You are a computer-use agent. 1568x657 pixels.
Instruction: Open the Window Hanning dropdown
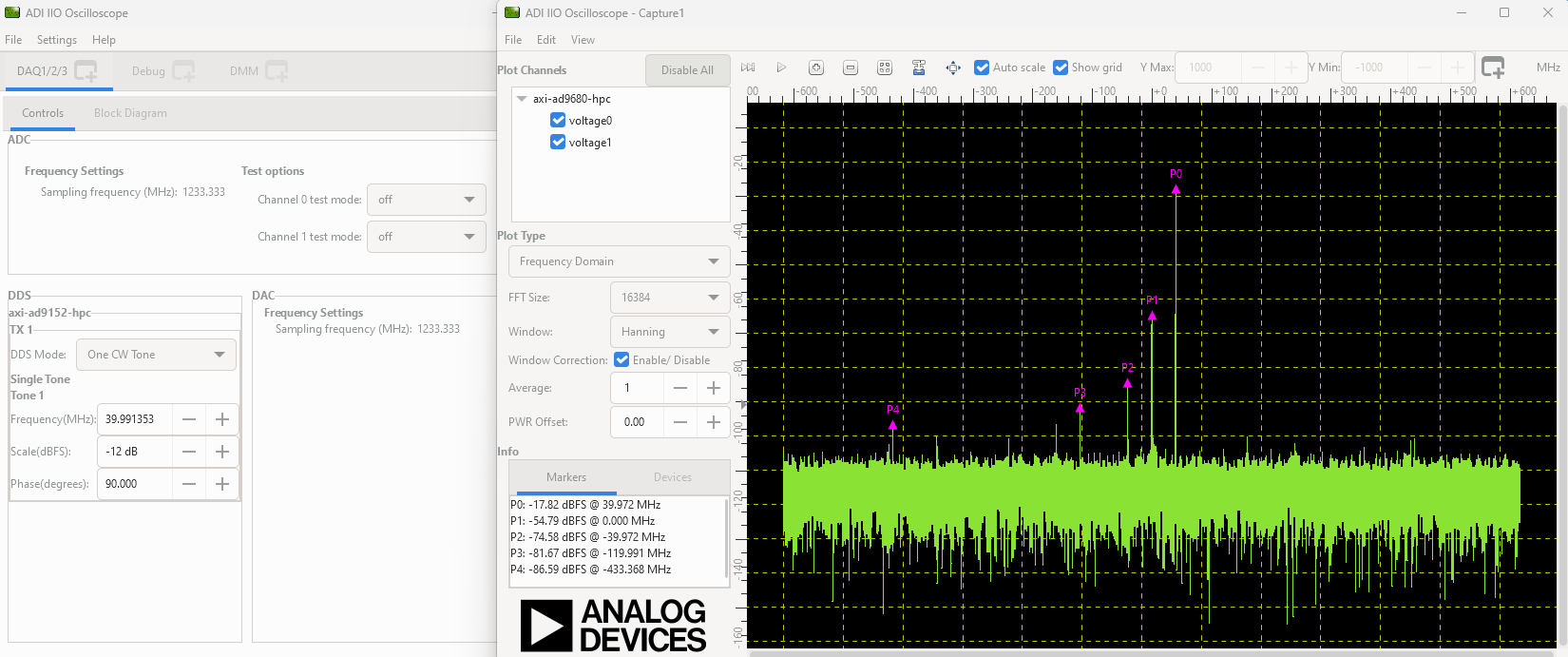(x=670, y=332)
